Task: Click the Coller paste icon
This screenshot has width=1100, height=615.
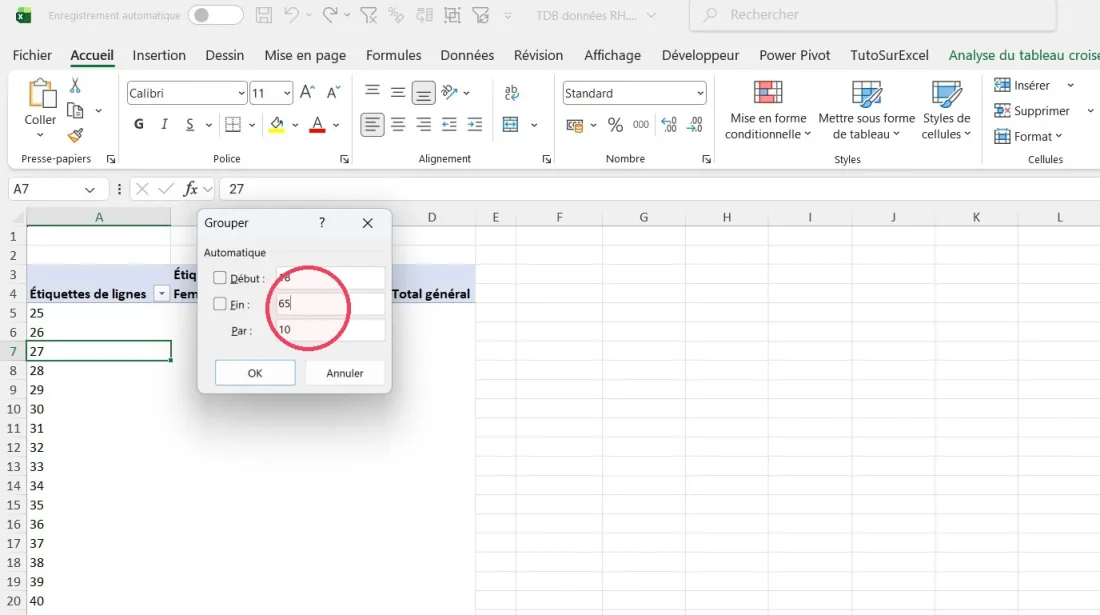Action: coord(41,94)
